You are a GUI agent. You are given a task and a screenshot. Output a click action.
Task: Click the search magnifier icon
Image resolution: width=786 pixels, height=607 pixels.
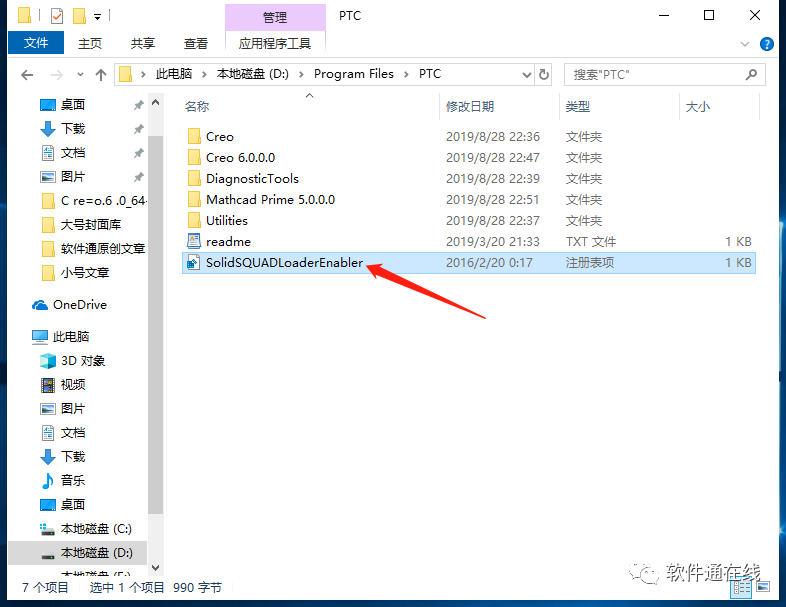click(751, 75)
